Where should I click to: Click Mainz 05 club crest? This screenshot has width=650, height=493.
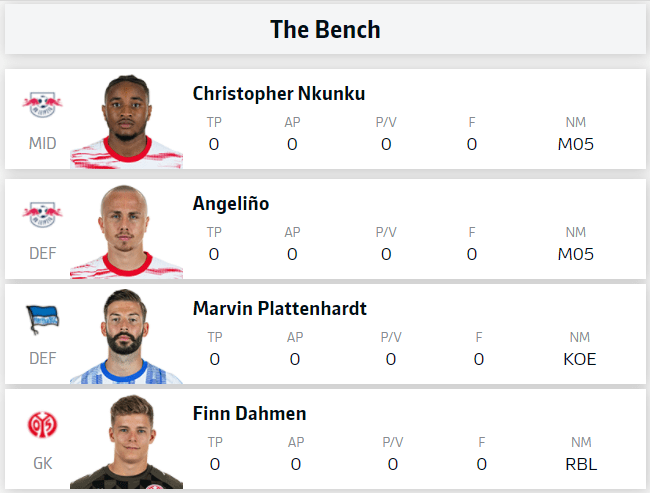point(42,425)
